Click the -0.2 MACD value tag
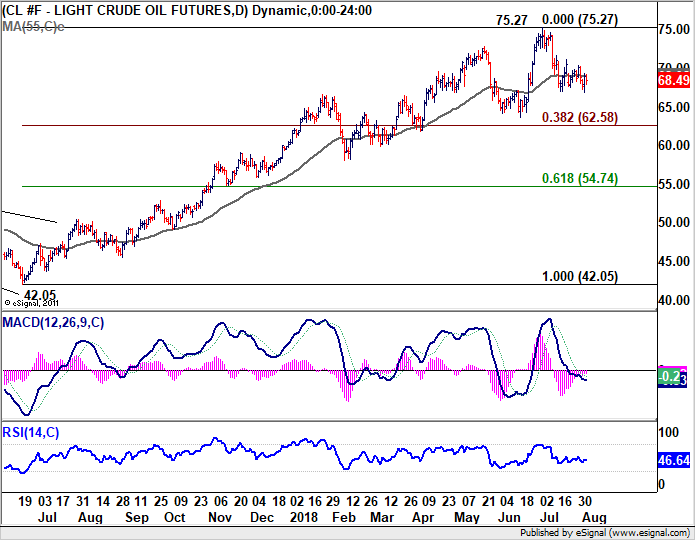The width and height of the screenshot is (695, 540). (669, 377)
